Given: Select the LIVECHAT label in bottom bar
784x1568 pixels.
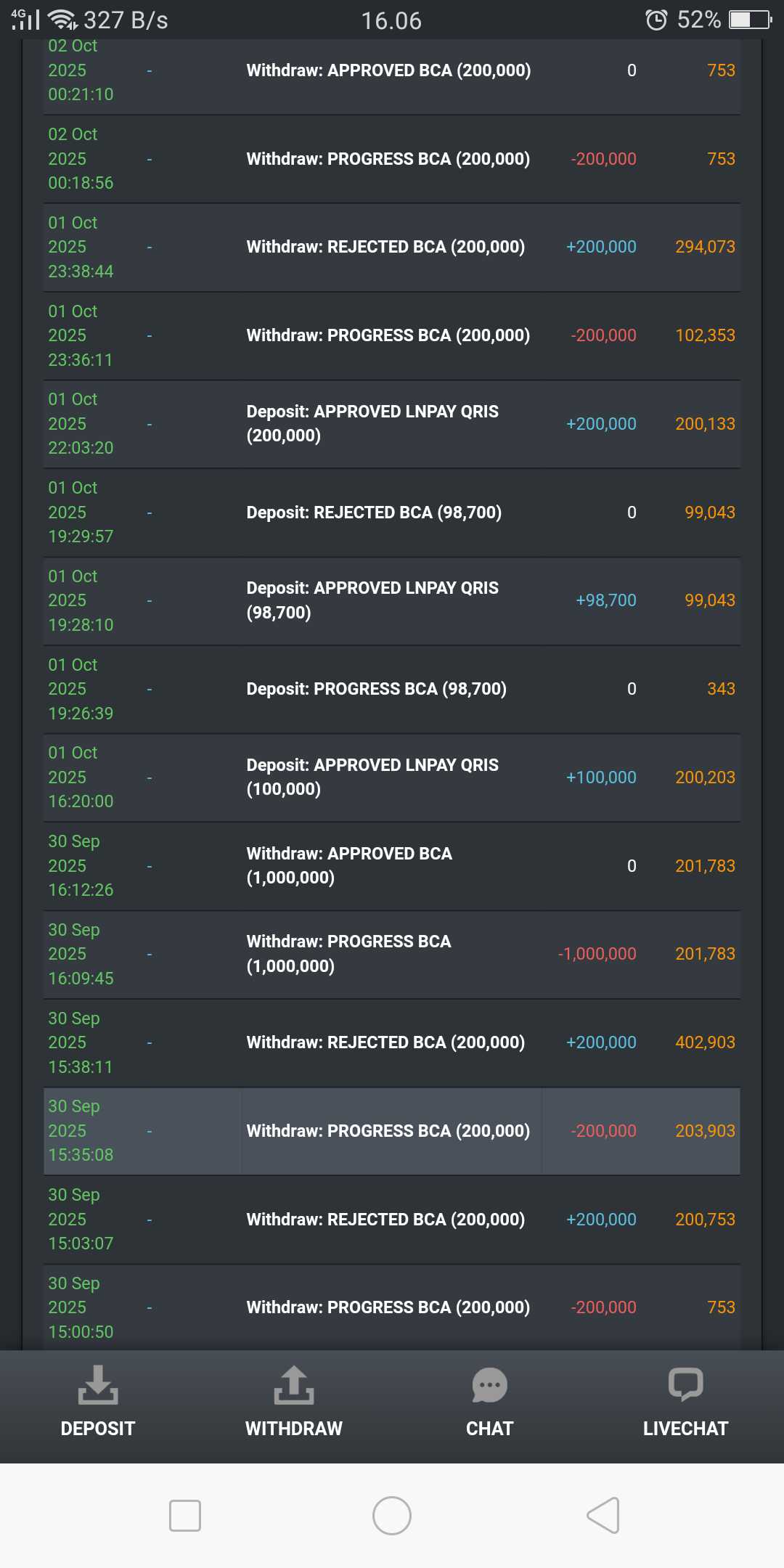Looking at the screenshot, I should [685, 1429].
